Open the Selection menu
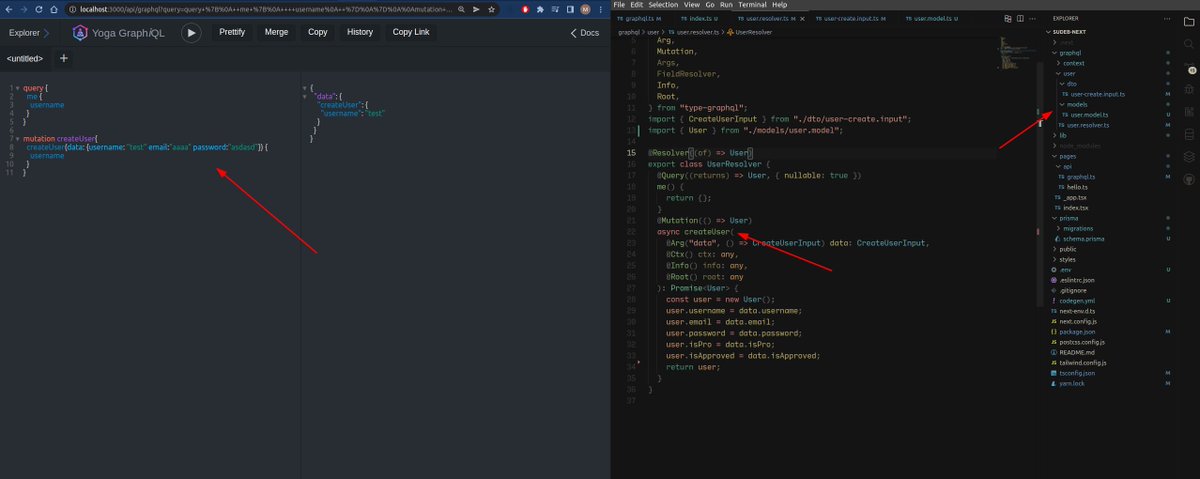This screenshot has width=1200, height=479. coord(662,5)
